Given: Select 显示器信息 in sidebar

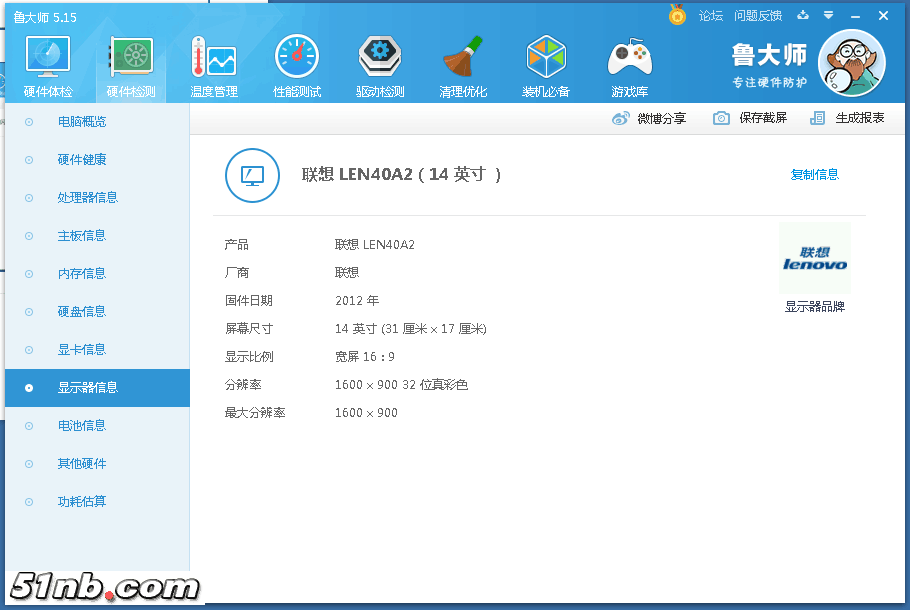Looking at the screenshot, I should pos(98,388).
